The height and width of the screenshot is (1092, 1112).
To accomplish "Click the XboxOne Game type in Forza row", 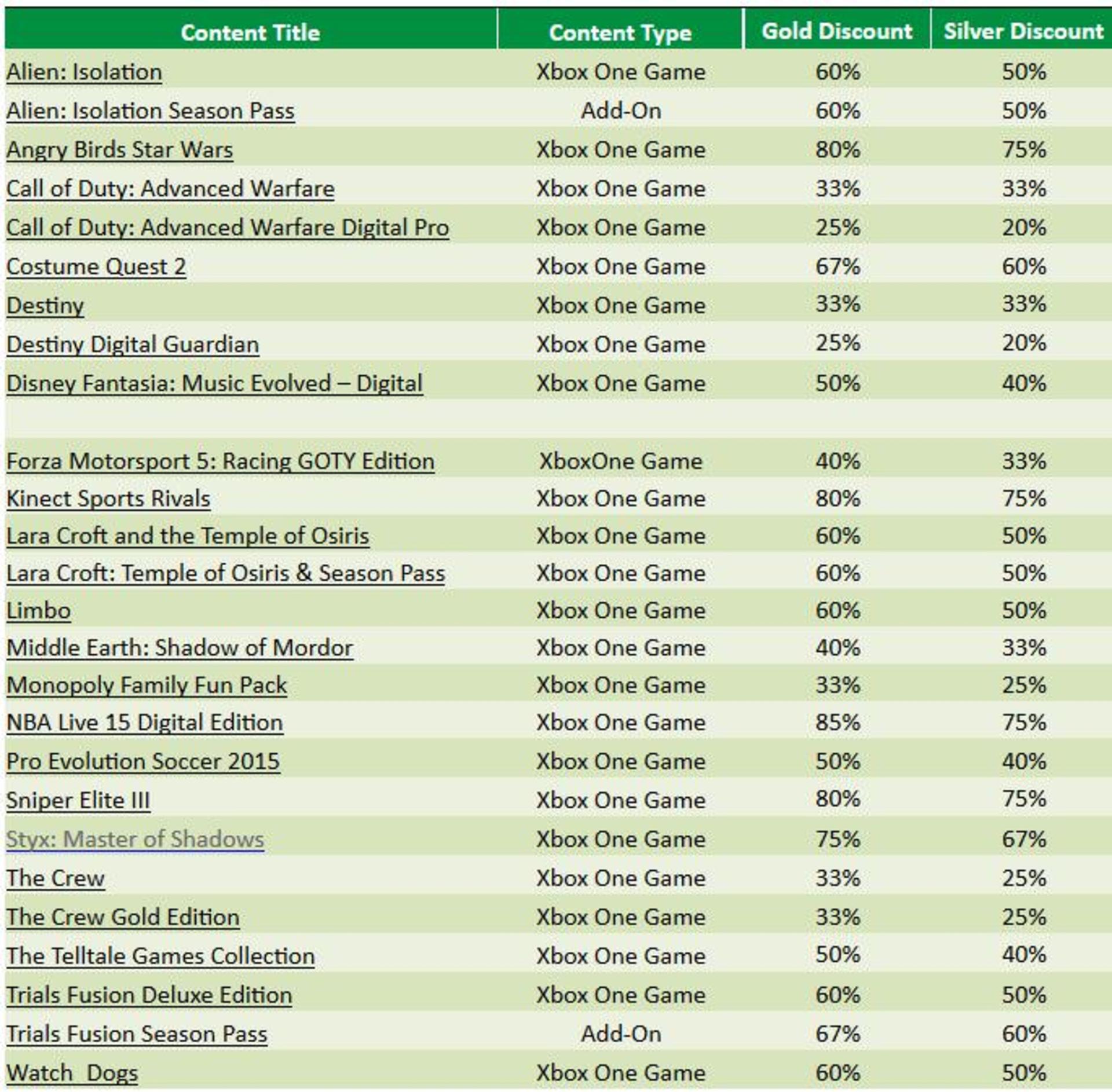I will (621, 461).
